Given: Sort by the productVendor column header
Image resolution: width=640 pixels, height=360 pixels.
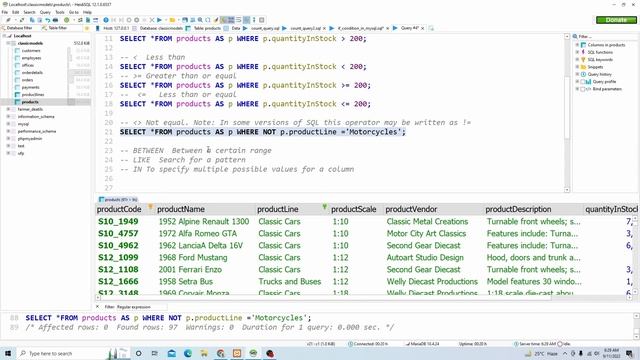Looking at the screenshot, I should click(433, 209).
